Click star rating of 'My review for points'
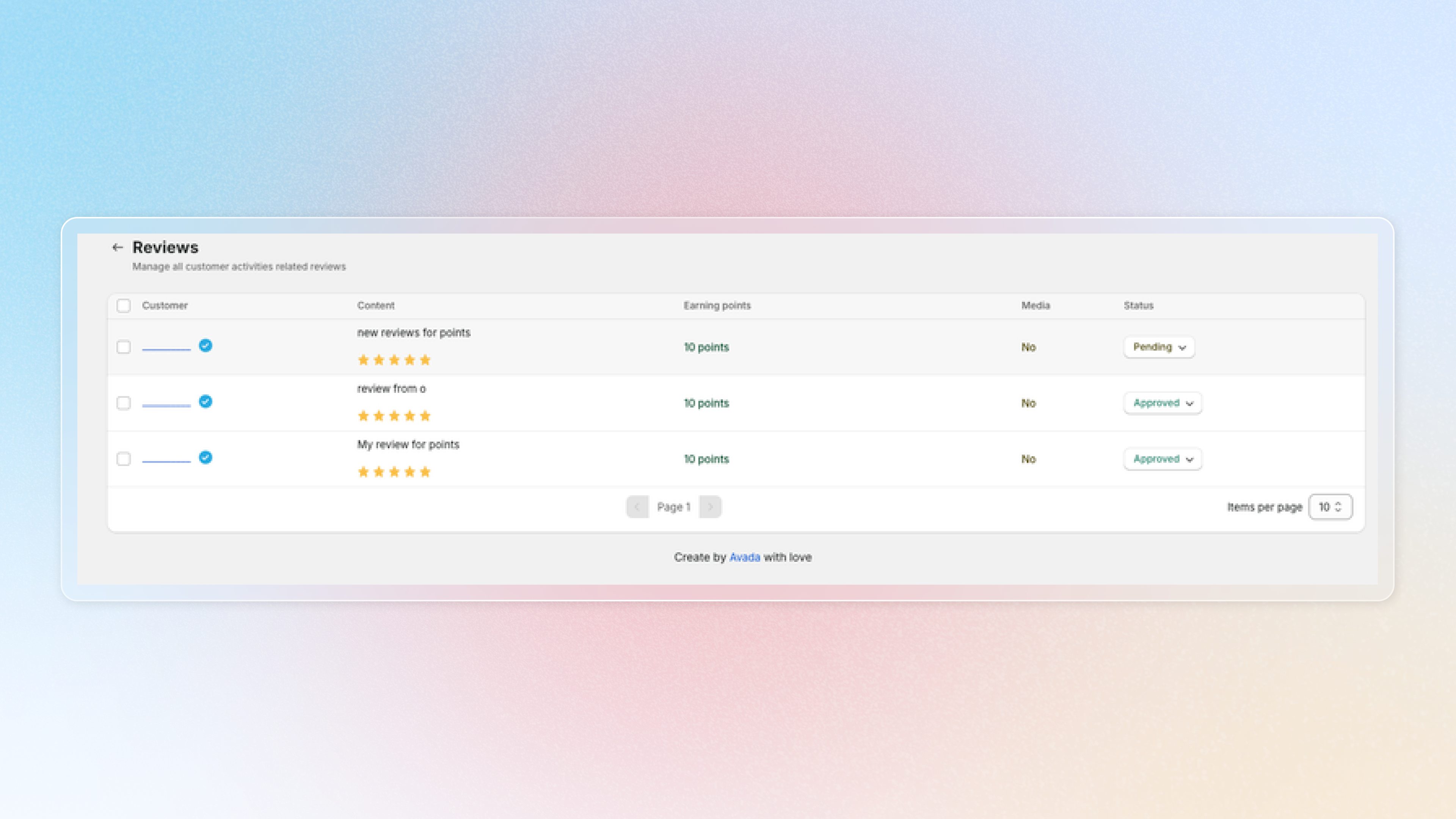Viewport: 1456px width, 819px height. (394, 472)
